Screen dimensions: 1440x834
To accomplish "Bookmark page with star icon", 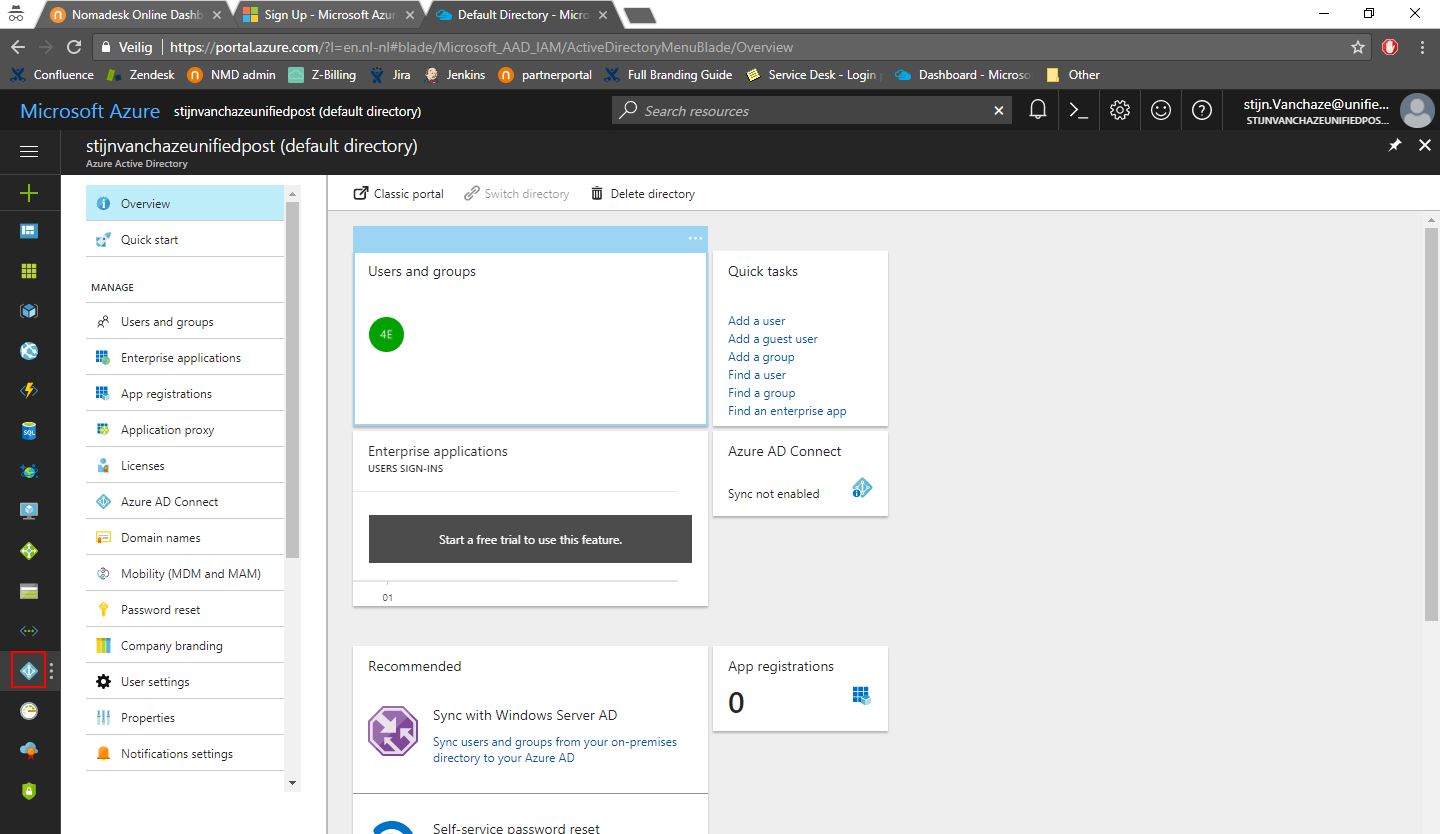I will 1357,47.
